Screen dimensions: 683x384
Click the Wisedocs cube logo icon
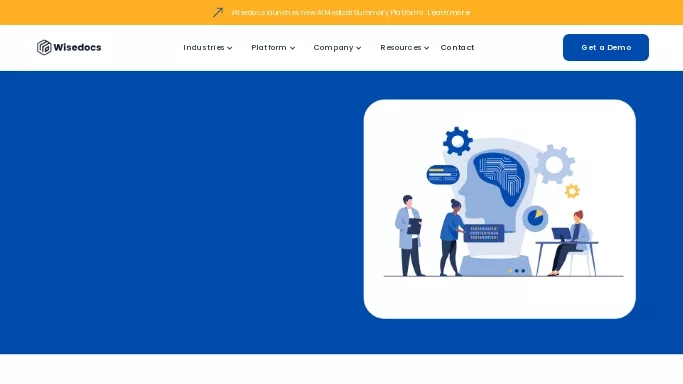pos(44,47)
